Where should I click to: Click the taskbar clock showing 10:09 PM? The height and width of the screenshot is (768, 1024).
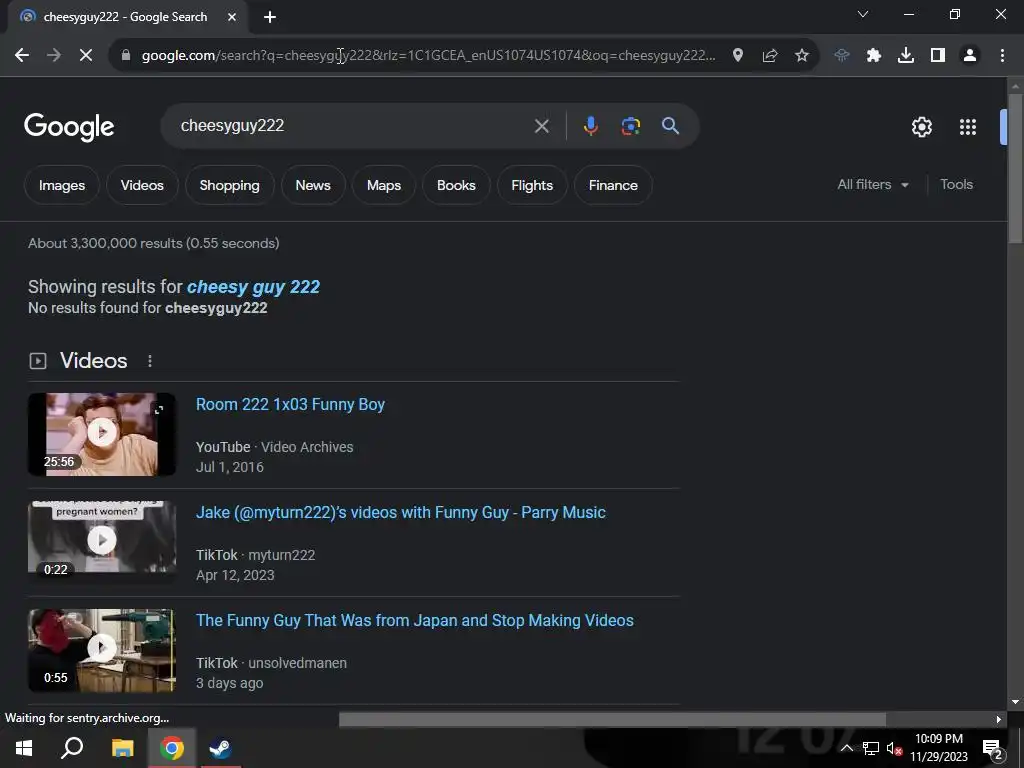pos(938,748)
